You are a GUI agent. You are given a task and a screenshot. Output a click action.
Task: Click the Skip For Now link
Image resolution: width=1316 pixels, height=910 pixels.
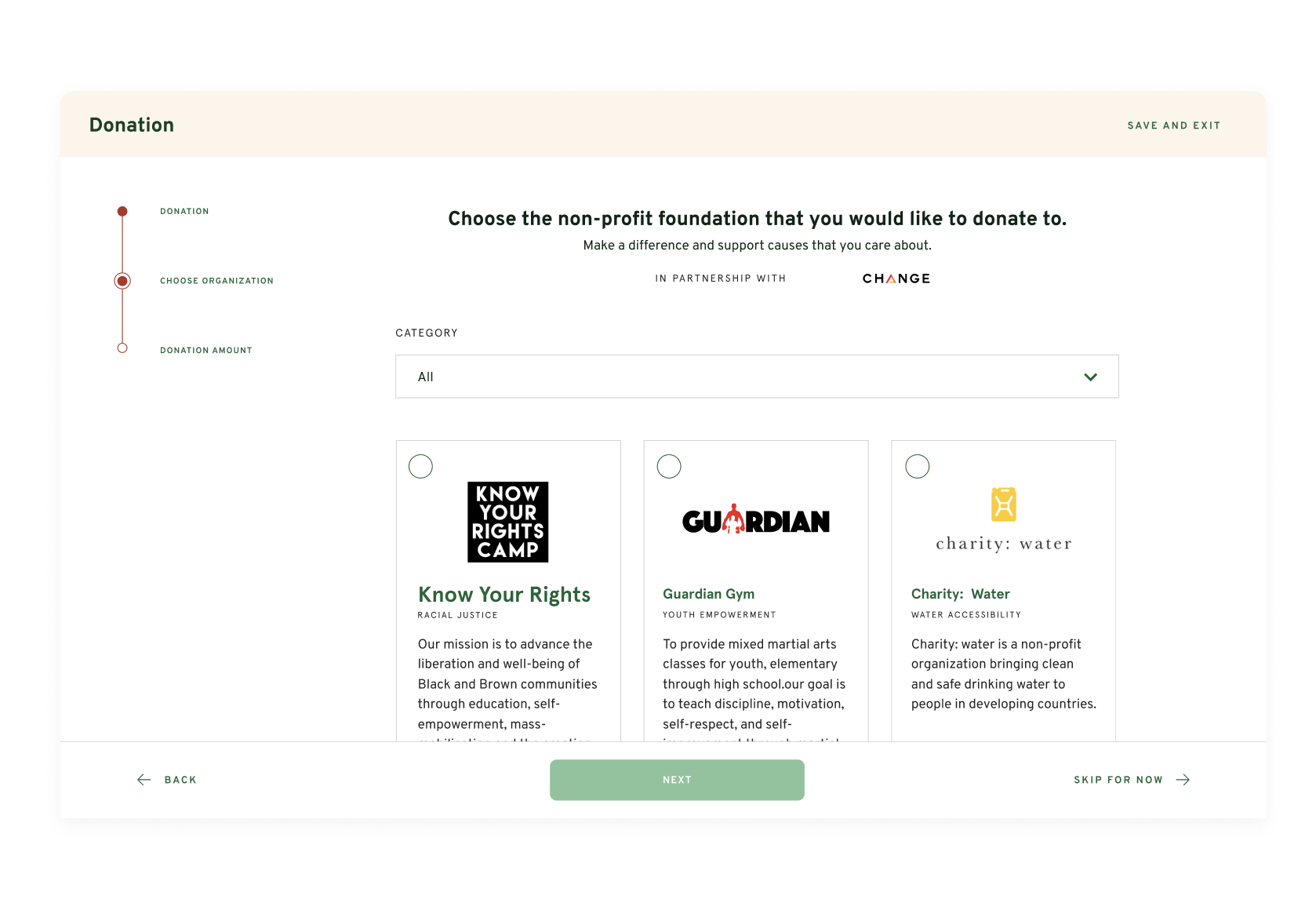(x=1118, y=780)
